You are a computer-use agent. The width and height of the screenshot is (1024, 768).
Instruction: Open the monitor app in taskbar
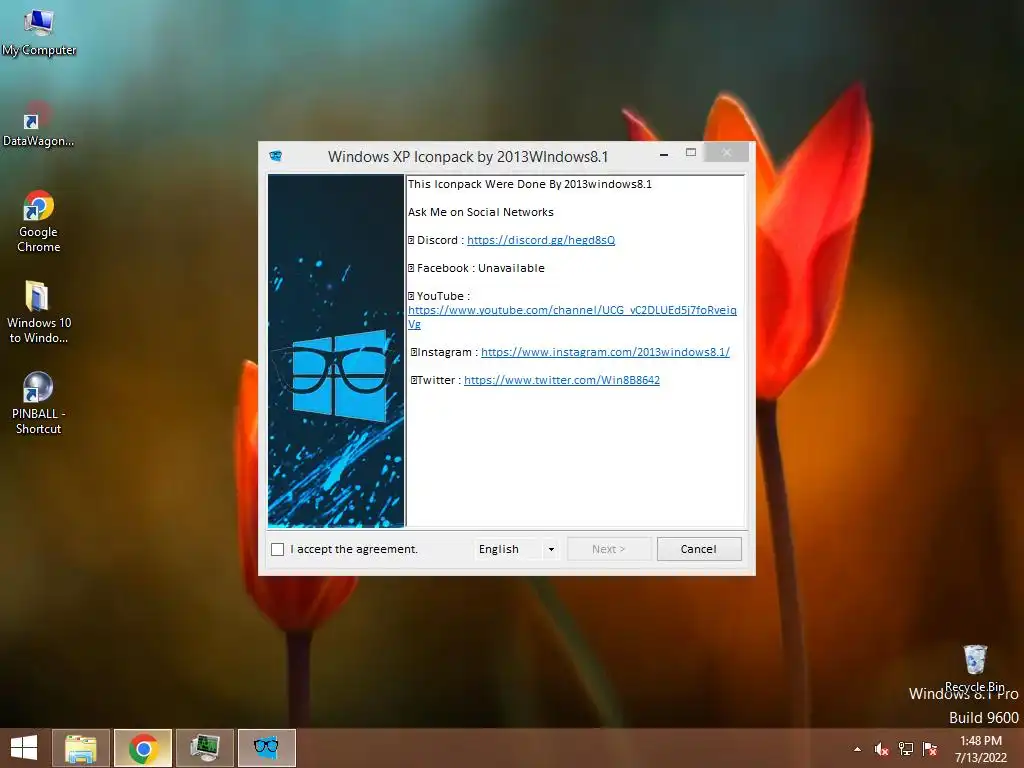click(204, 748)
